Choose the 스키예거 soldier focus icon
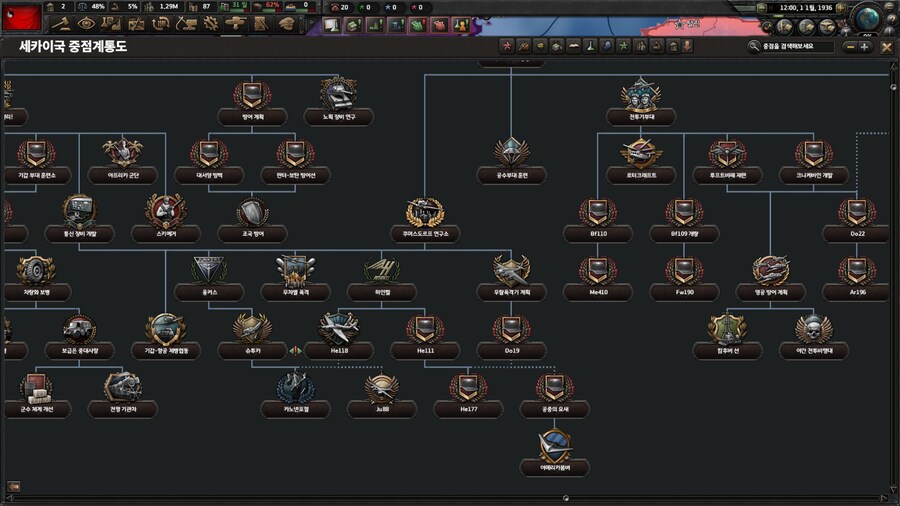The image size is (900, 506). (x=165, y=211)
